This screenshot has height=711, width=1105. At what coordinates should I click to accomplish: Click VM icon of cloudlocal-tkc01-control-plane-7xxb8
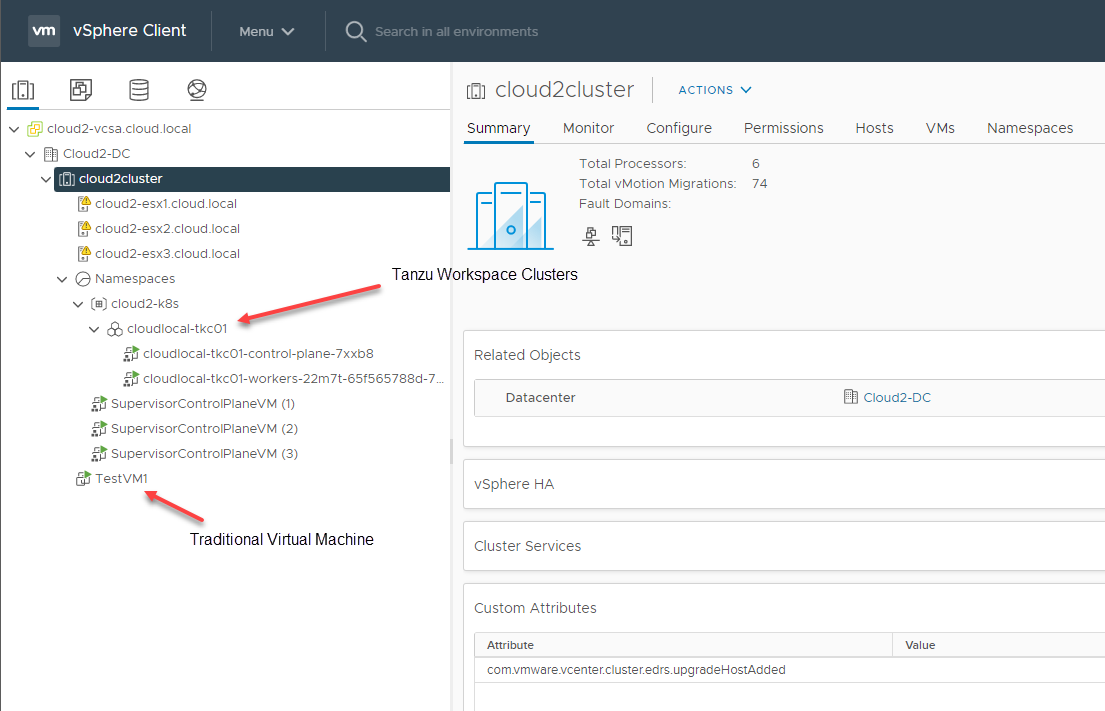click(131, 354)
